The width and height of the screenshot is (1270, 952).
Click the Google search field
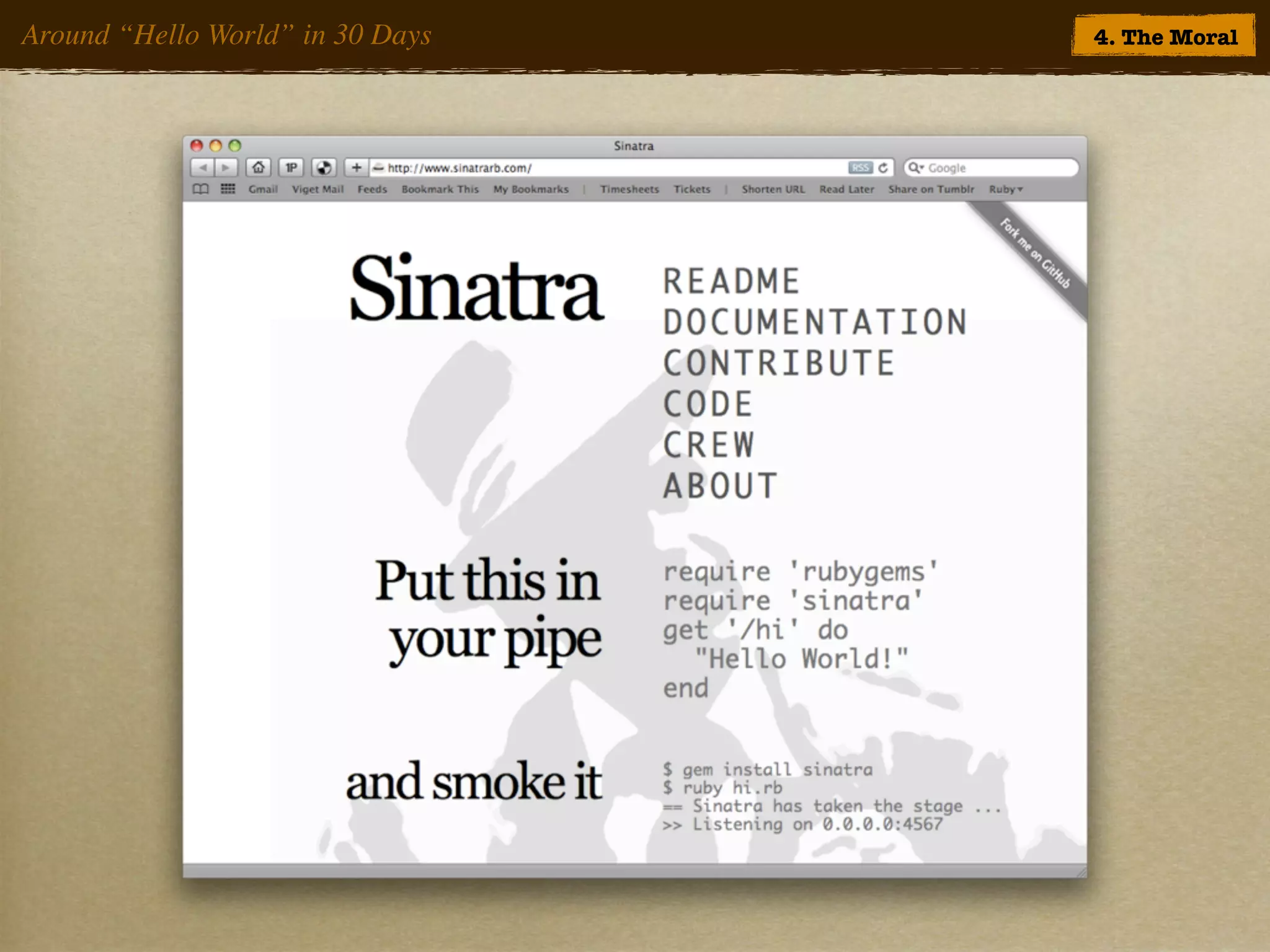click(x=998, y=168)
